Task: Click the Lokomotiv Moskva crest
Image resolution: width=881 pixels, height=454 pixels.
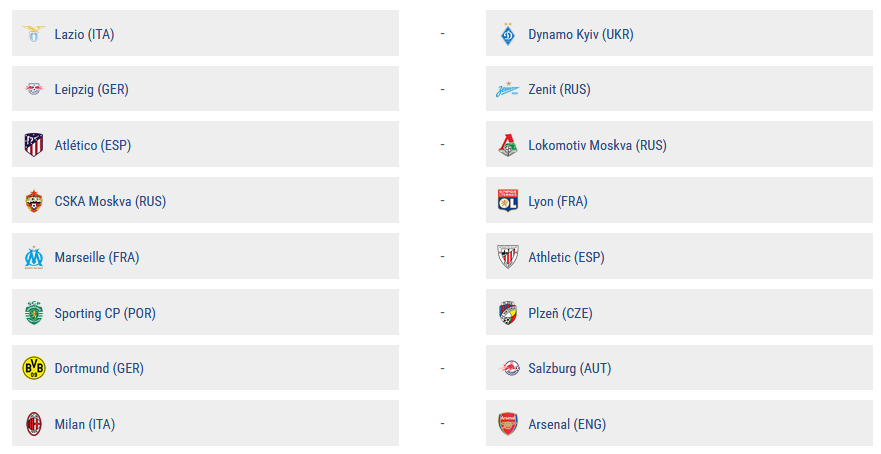Action: point(508,144)
